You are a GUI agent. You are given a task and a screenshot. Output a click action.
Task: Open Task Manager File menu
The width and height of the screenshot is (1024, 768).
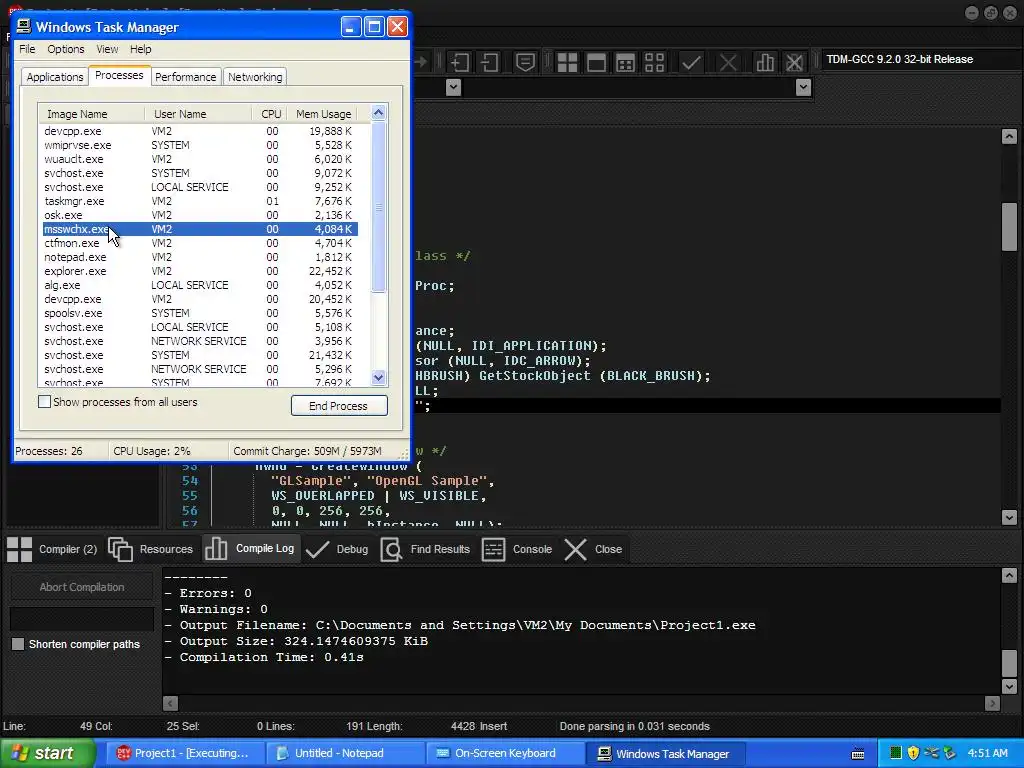(27, 49)
